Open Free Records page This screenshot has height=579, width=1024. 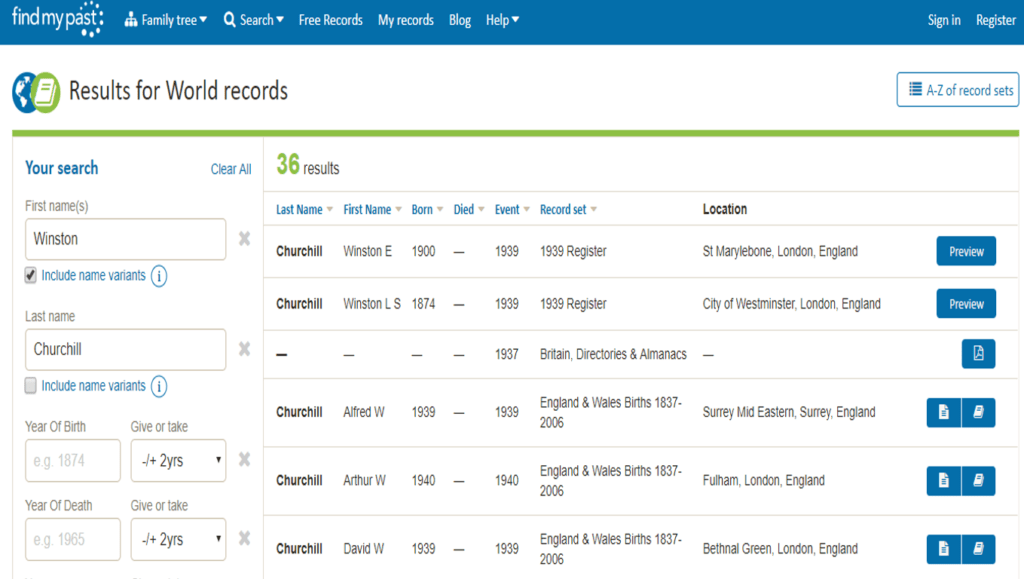330,20
